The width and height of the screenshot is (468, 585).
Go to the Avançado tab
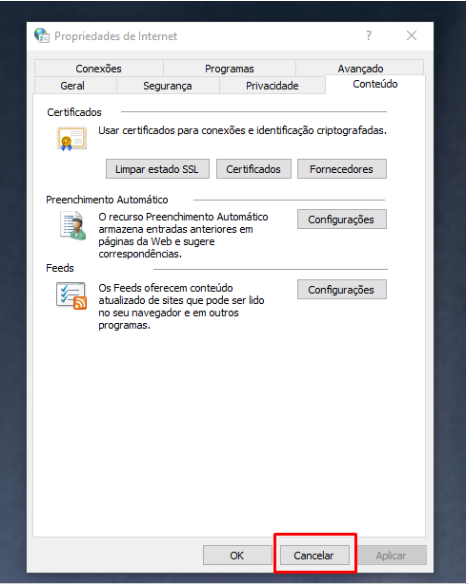(x=360, y=68)
